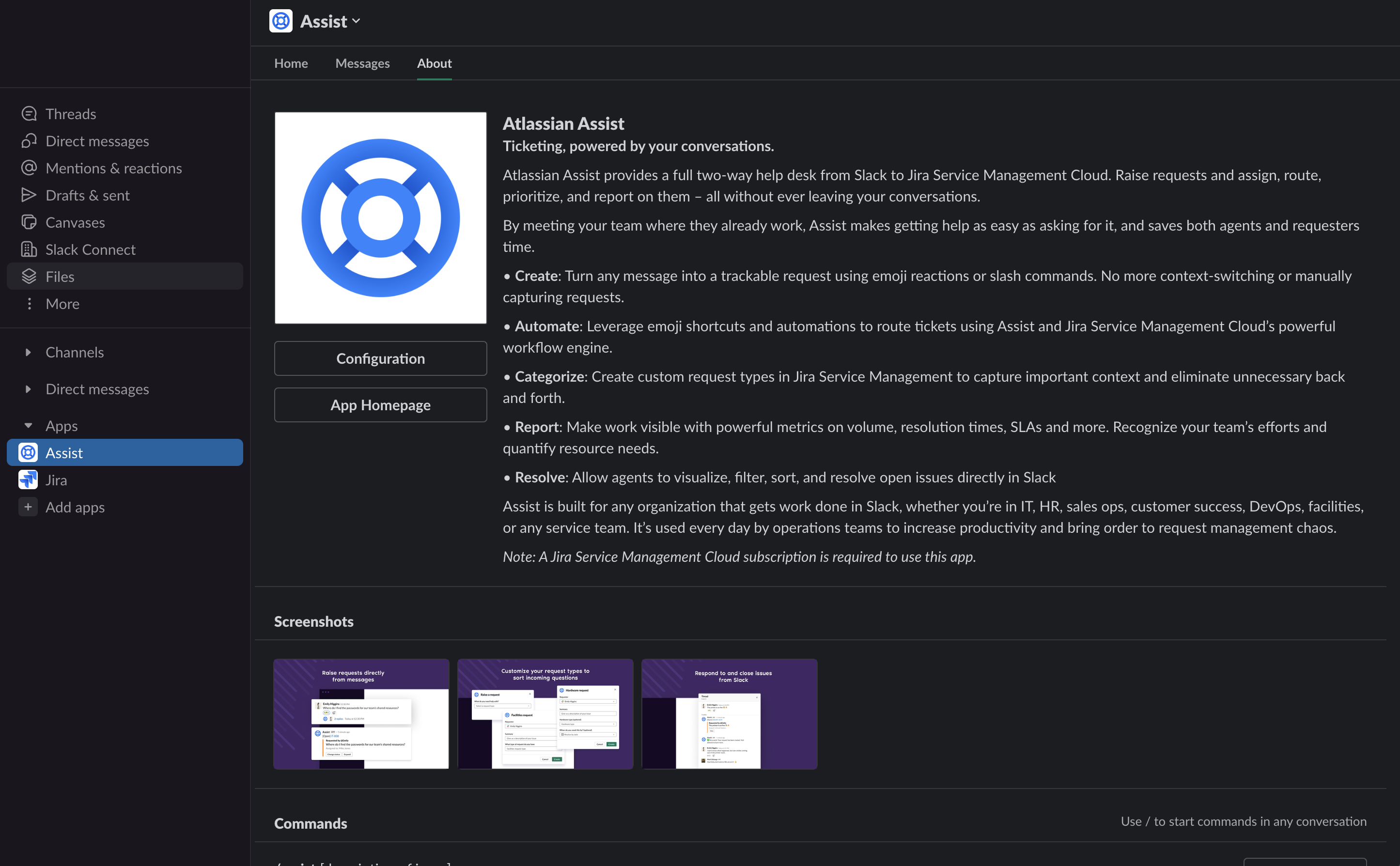Click the Drafts & sent paper-plane icon
This screenshot has height=866, width=1400.
click(x=29, y=195)
